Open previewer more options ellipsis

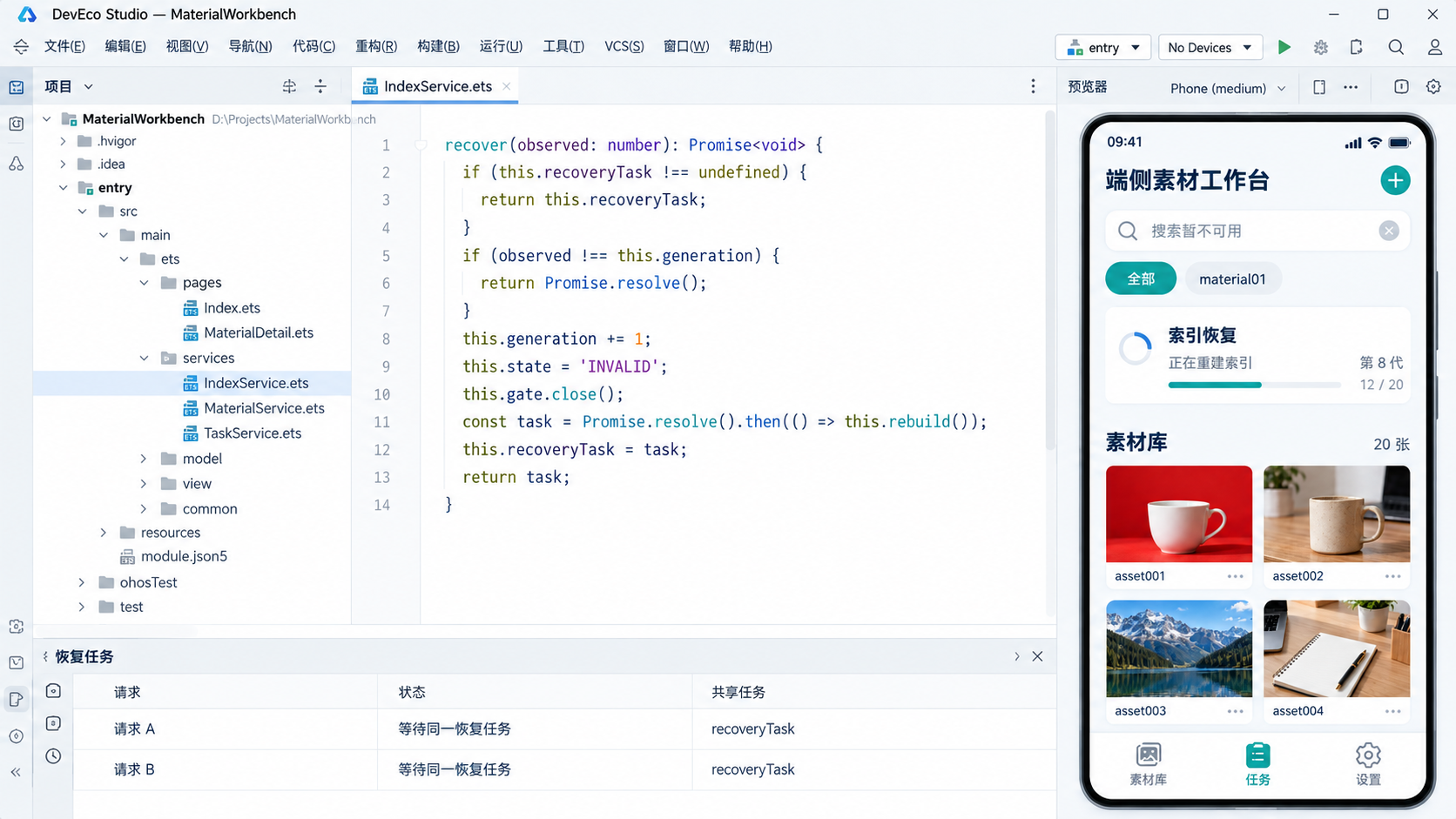[x=1351, y=87]
